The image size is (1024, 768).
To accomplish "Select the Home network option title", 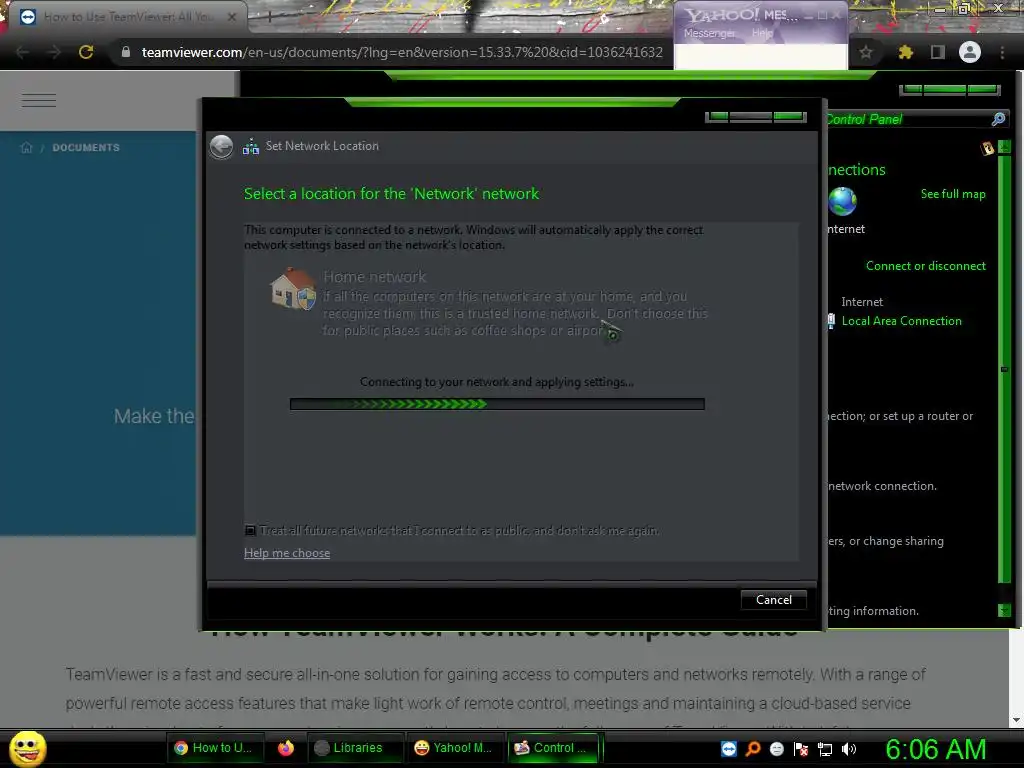I will pos(375,276).
